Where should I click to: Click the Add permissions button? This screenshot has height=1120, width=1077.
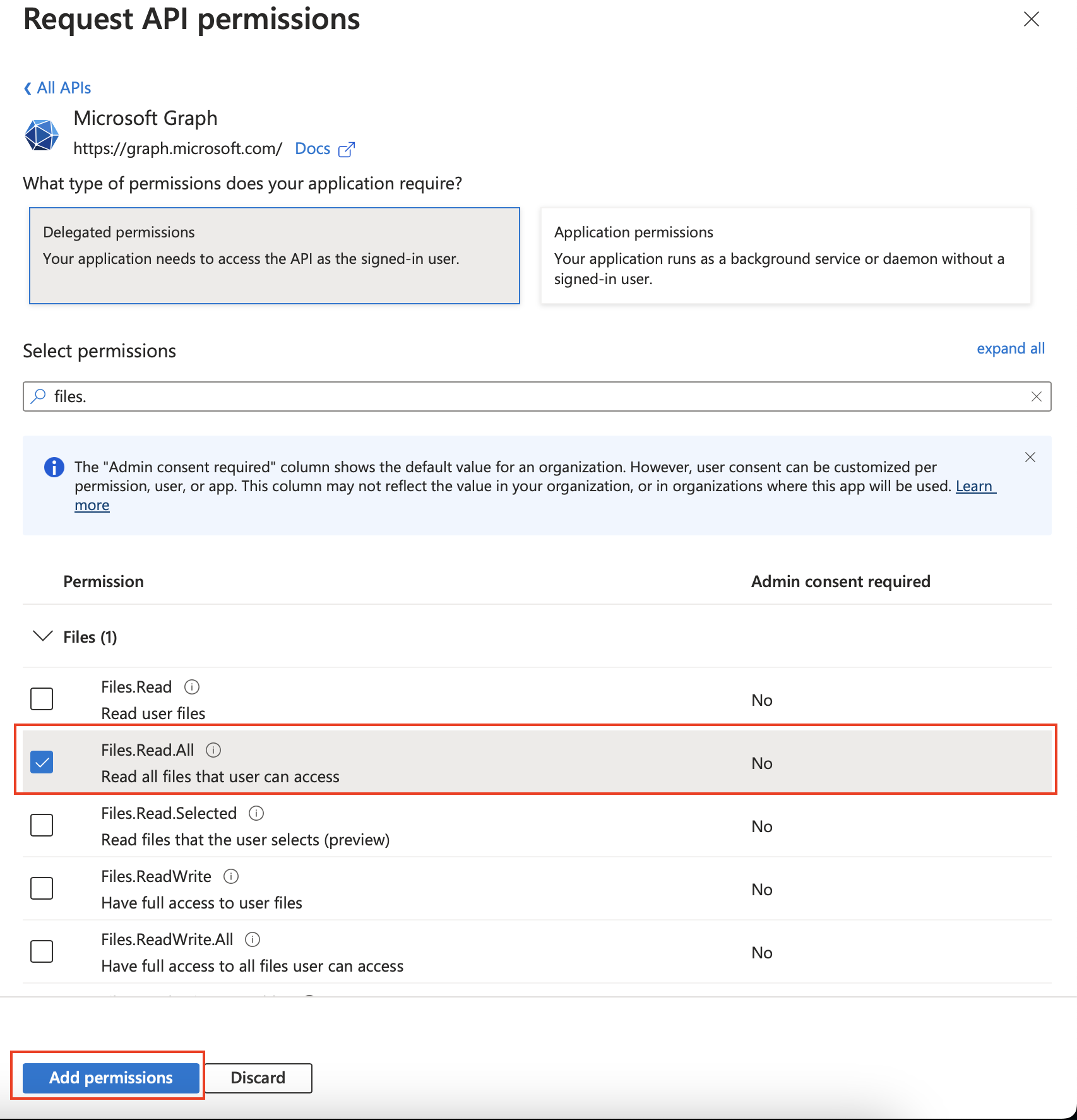111,1078
